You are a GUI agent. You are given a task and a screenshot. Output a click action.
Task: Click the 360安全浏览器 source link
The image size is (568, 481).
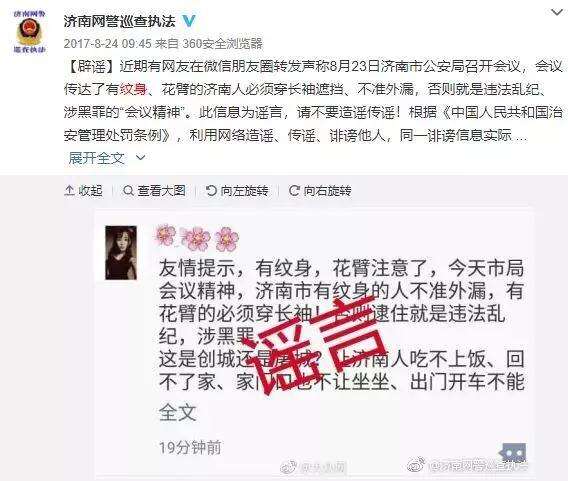222,43
